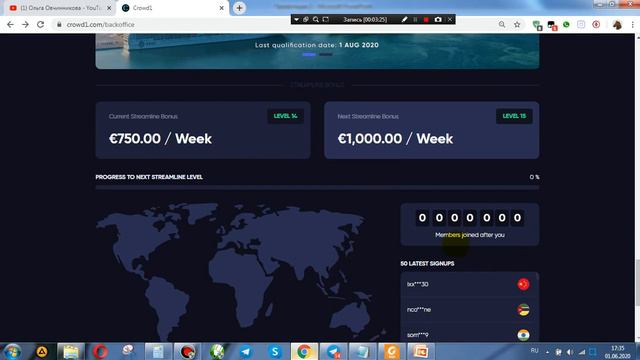Open Skype from the taskbar

pos(275,351)
